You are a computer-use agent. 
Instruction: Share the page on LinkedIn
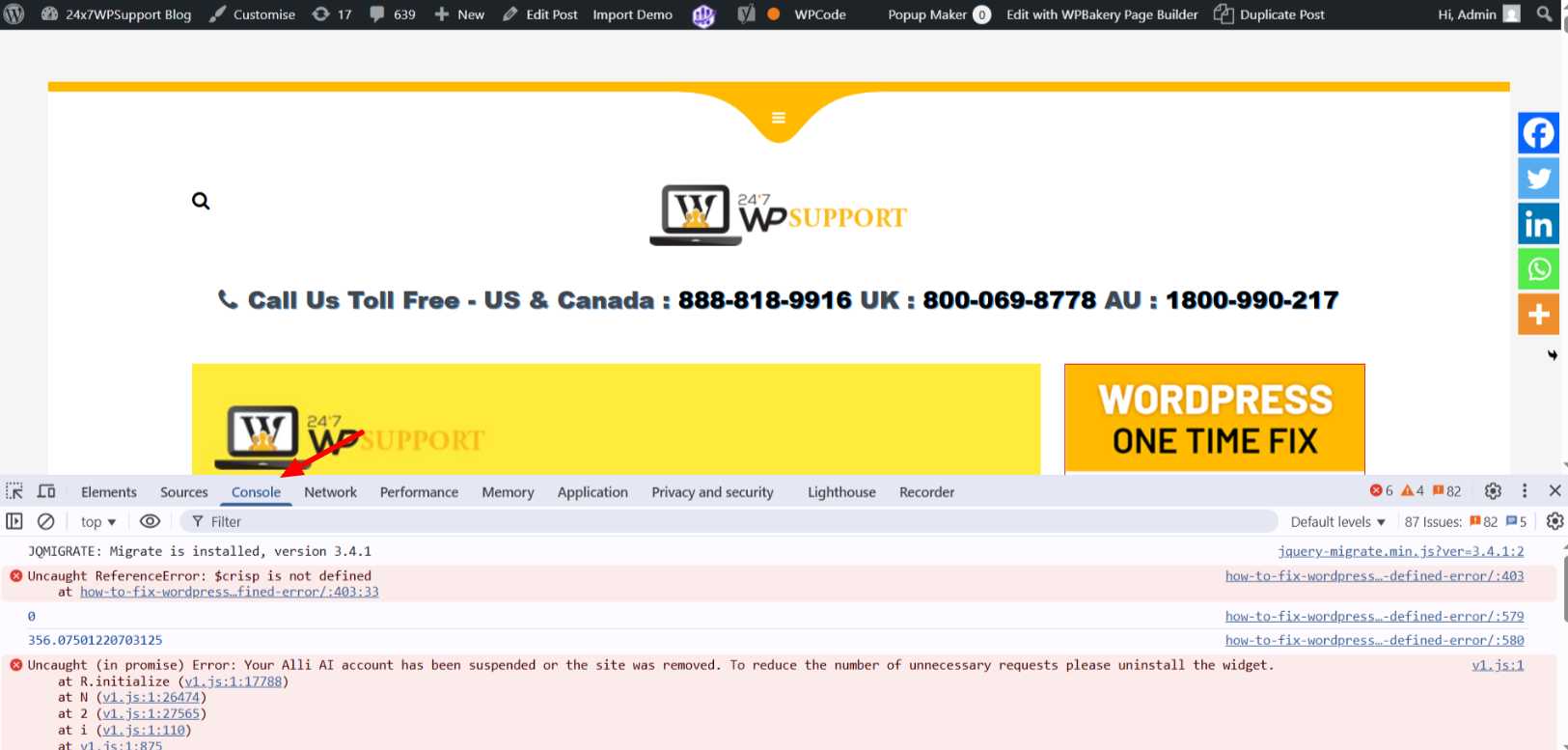[x=1538, y=224]
